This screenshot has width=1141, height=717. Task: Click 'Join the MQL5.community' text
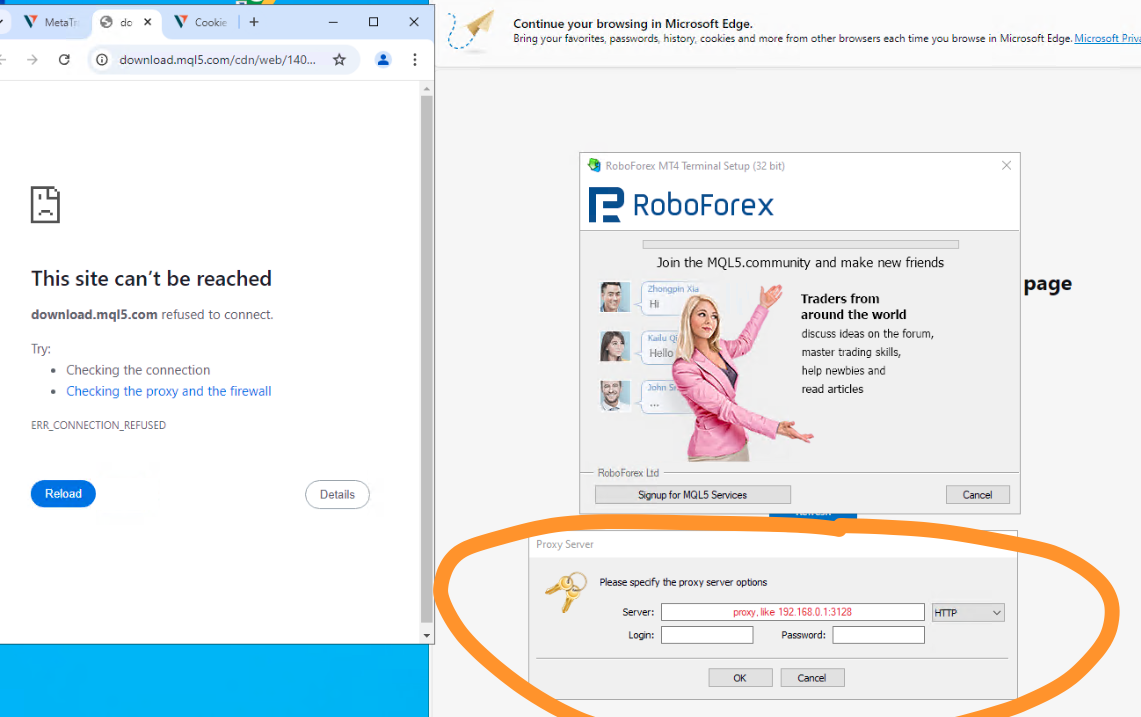[x=800, y=263]
